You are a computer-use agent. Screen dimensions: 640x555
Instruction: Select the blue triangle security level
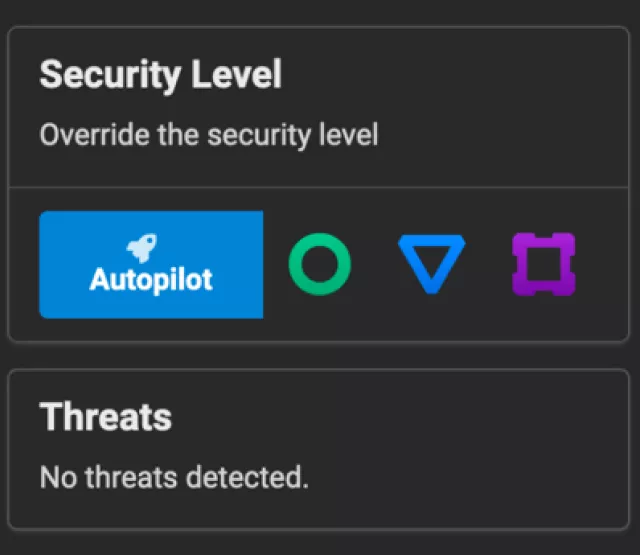(x=431, y=264)
